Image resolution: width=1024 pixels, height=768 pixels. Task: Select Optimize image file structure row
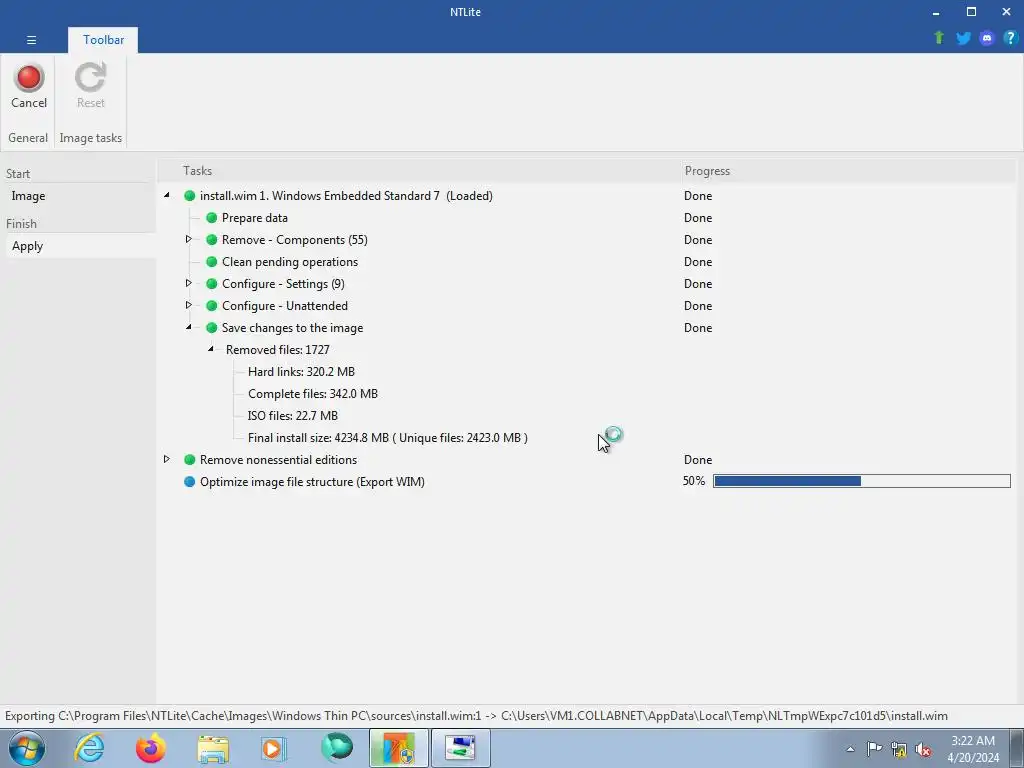(x=312, y=482)
